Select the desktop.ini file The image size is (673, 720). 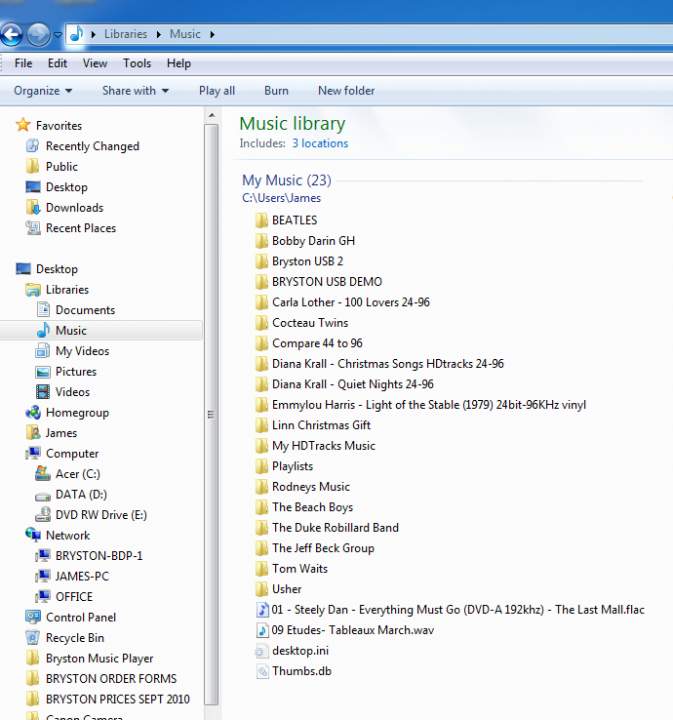pos(300,651)
